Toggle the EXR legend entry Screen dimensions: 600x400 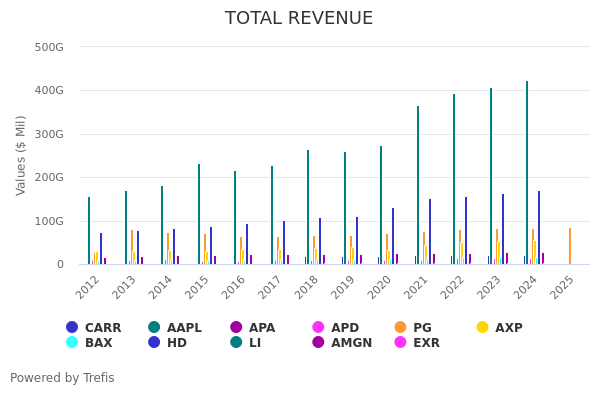pos(401,343)
